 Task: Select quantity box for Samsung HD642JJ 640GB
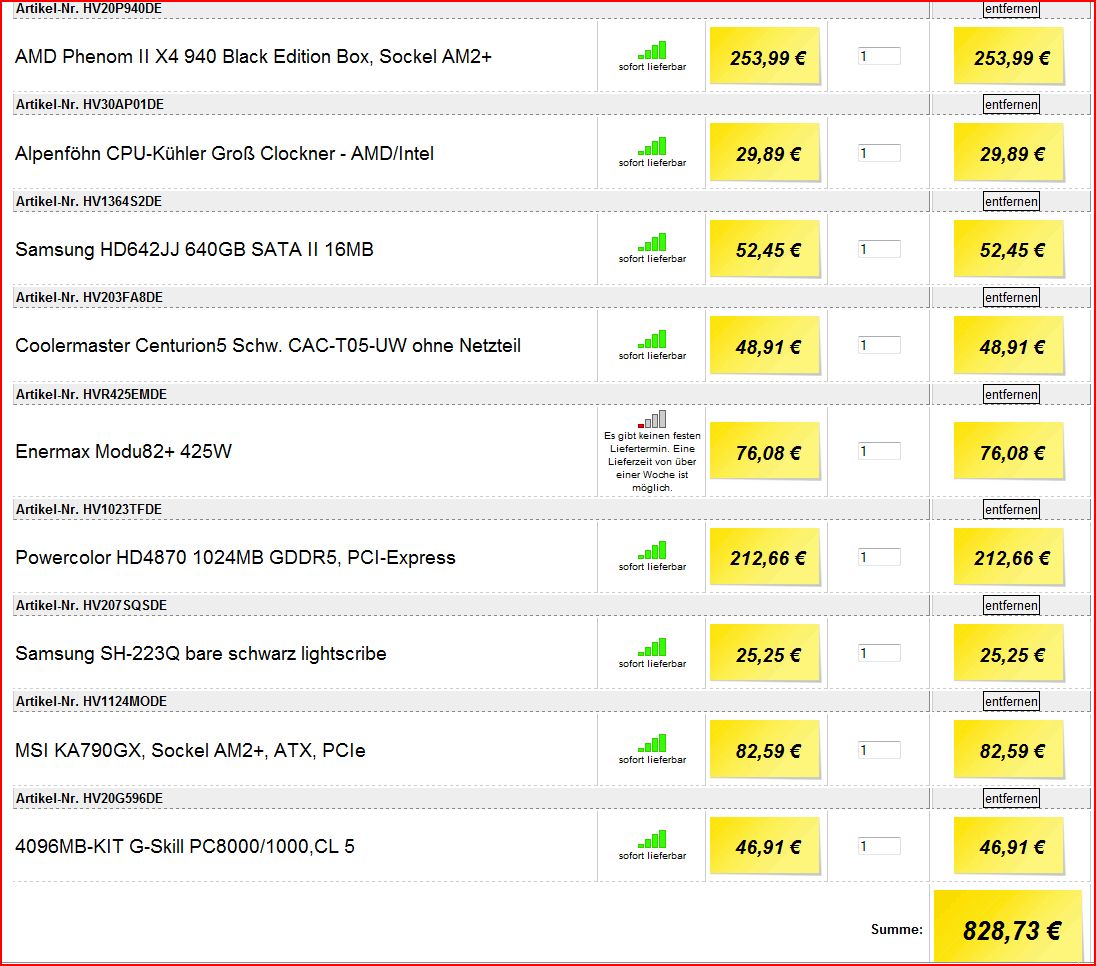879,249
